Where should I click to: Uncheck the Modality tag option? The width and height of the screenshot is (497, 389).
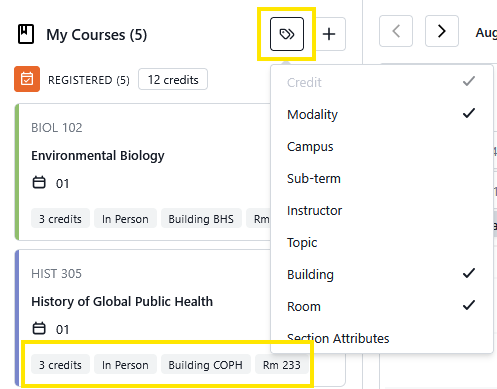pos(382,114)
